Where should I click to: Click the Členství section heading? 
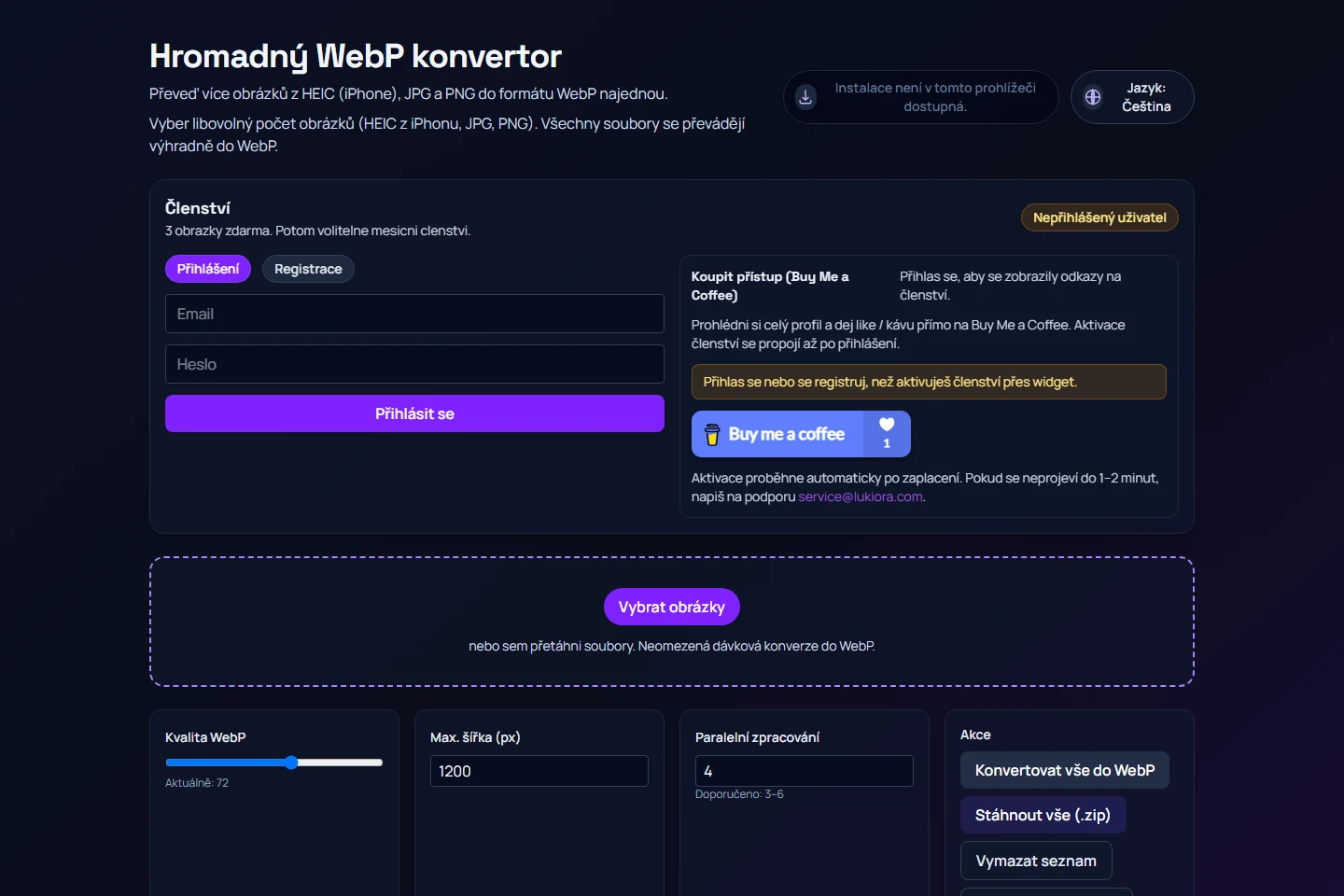(x=198, y=207)
